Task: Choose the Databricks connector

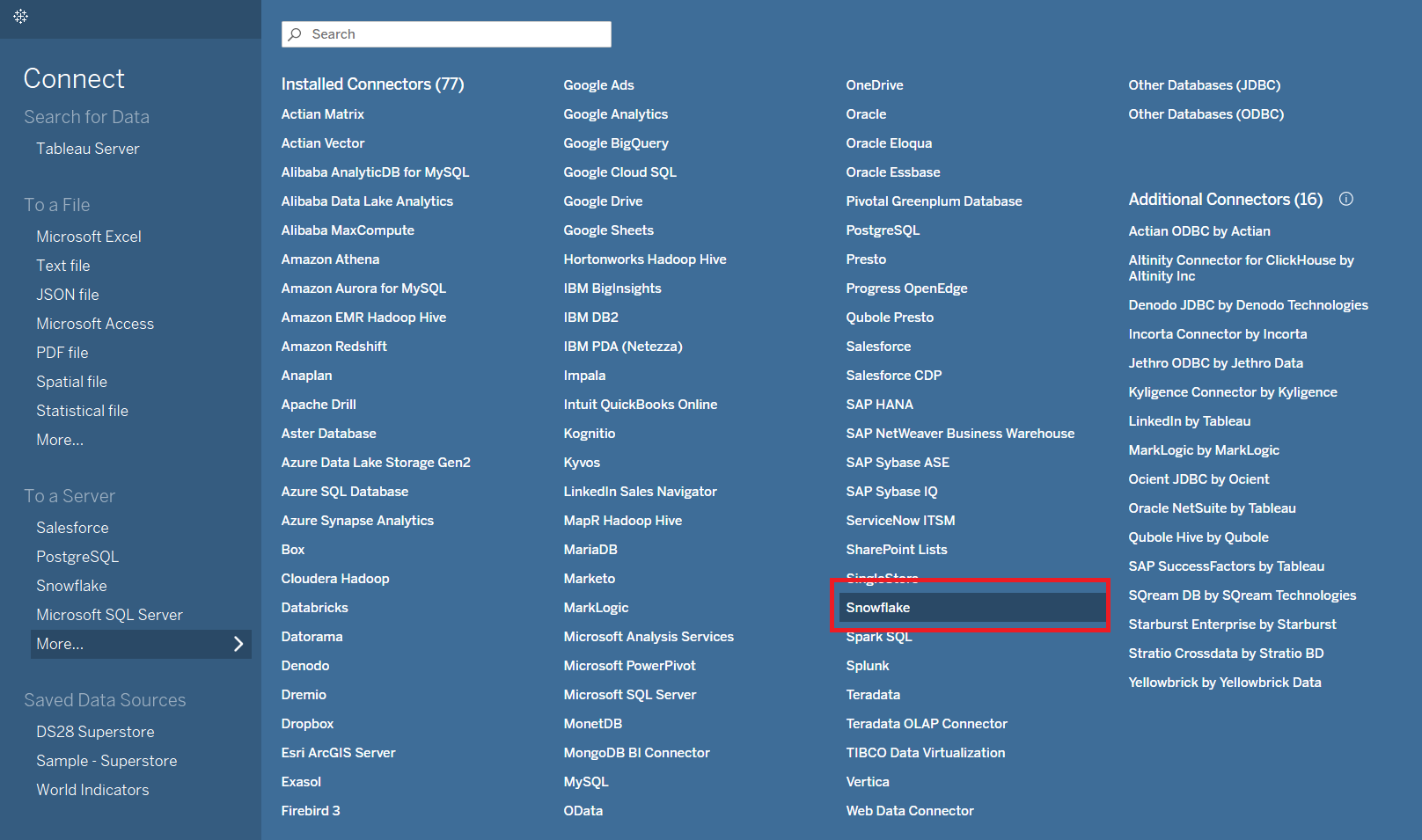Action: pyautogui.click(x=315, y=608)
